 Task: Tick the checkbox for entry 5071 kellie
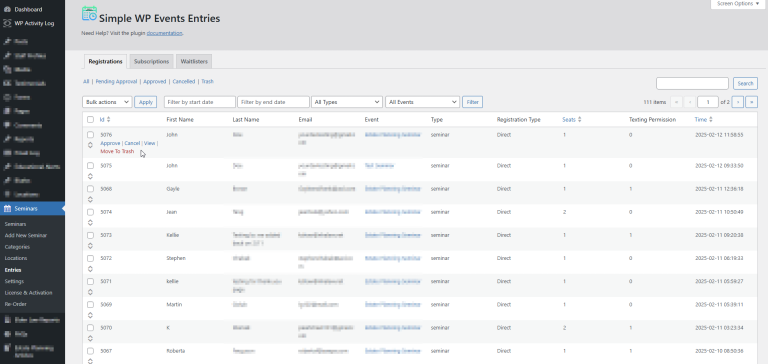point(90,282)
